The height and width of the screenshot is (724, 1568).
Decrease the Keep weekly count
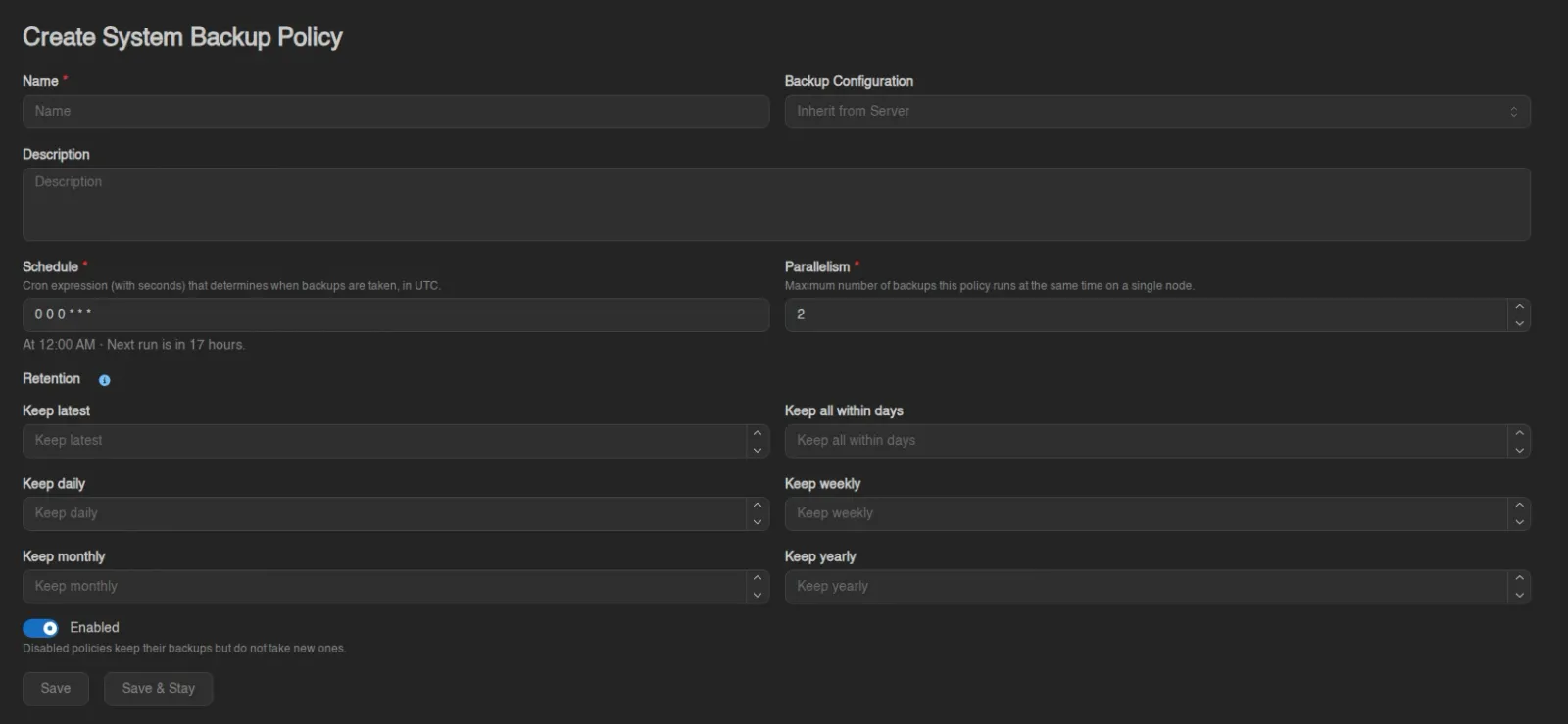1519,522
